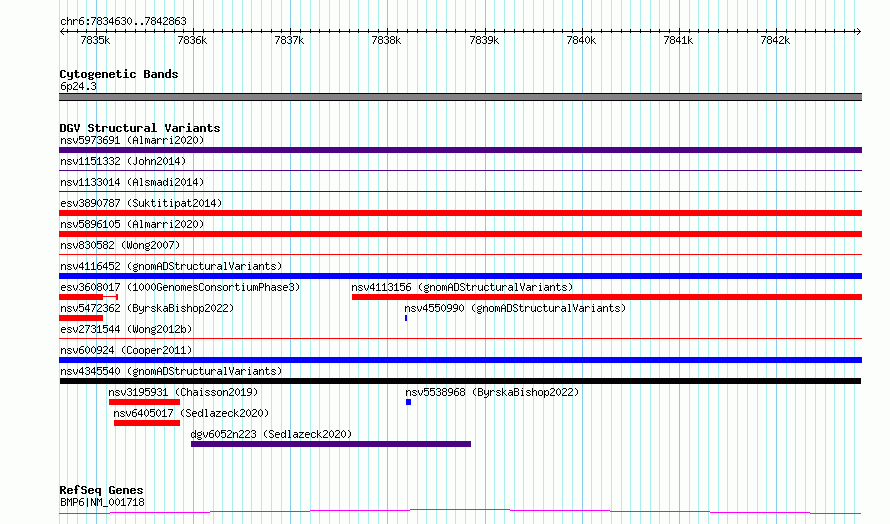This screenshot has width=890, height=524.
Task: Click the 7837k ruler tick label
Action: tap(289, 40)
